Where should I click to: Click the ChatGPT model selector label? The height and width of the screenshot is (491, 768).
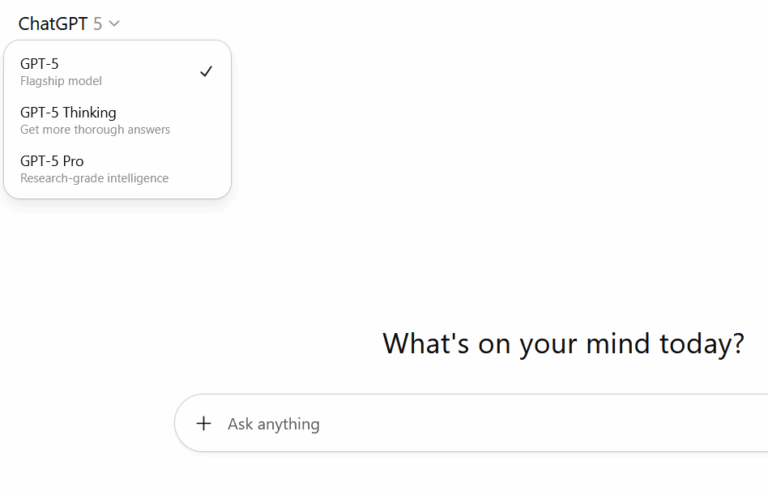[68, 24]
